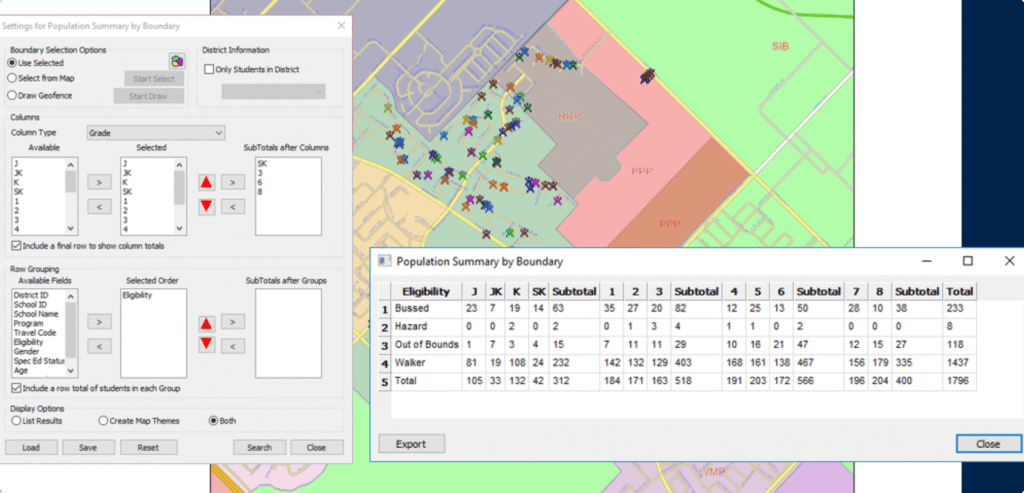1024x493 pixels.
Task: Move selected column up with red arrow
Action: [x=206, y=182]
